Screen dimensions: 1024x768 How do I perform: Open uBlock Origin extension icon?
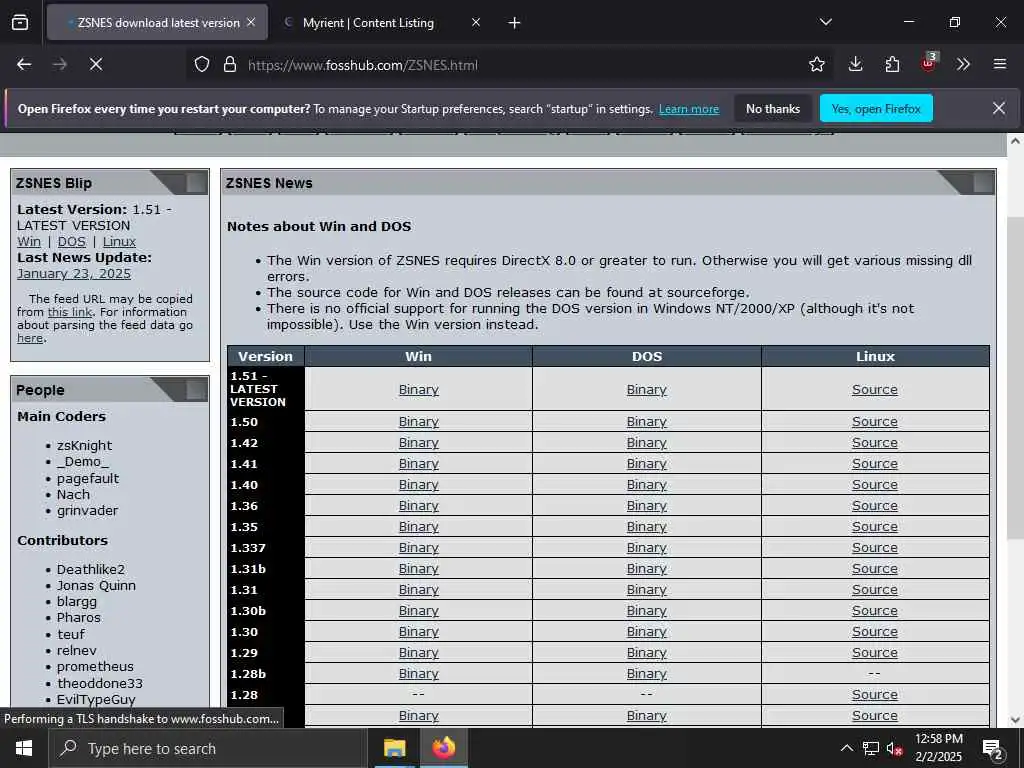click(x=929, y=63)
